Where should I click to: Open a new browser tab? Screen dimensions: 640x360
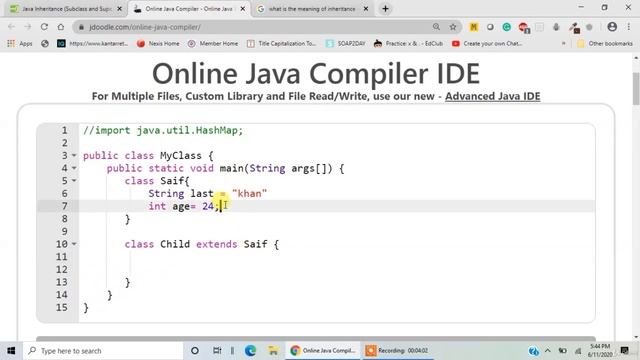(385, 9)
